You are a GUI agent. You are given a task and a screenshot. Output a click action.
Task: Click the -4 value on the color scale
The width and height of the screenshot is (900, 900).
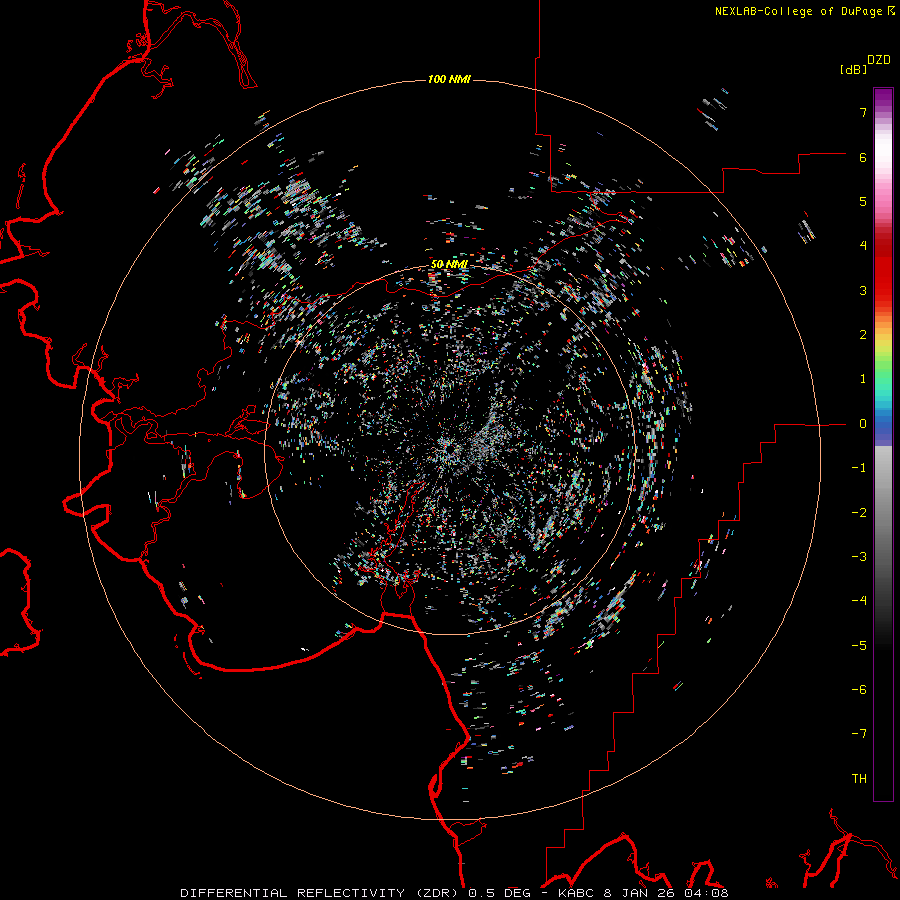(859, 601)
